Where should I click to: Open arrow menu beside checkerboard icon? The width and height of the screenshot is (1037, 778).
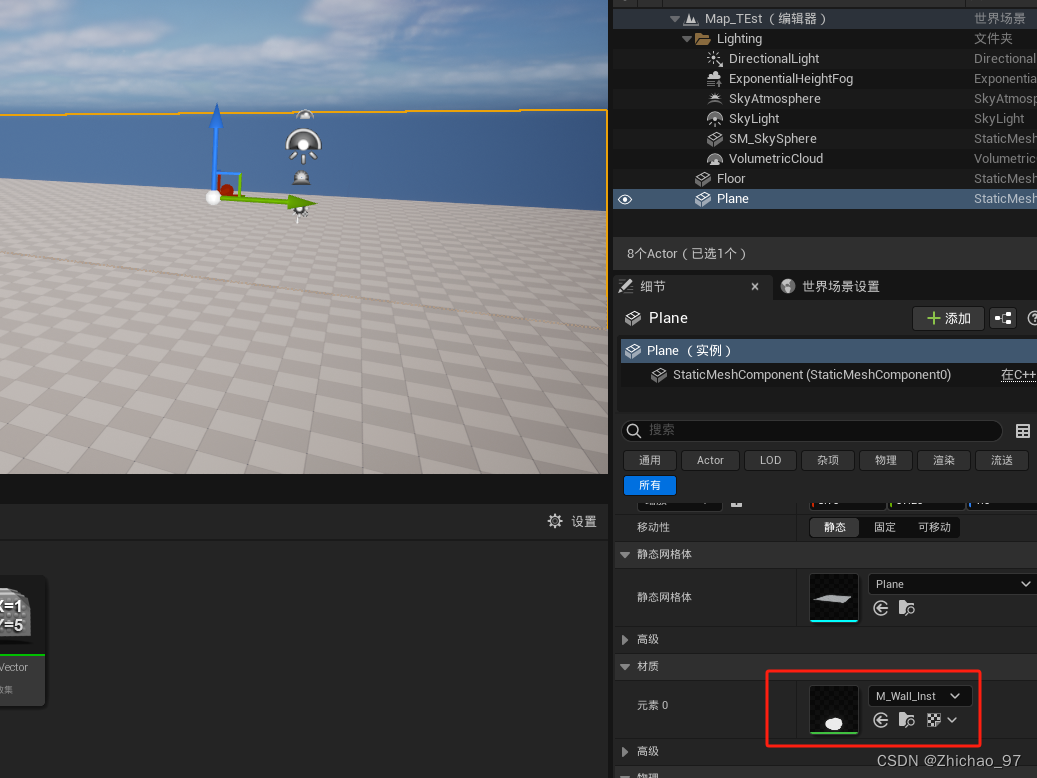(952, 720)
